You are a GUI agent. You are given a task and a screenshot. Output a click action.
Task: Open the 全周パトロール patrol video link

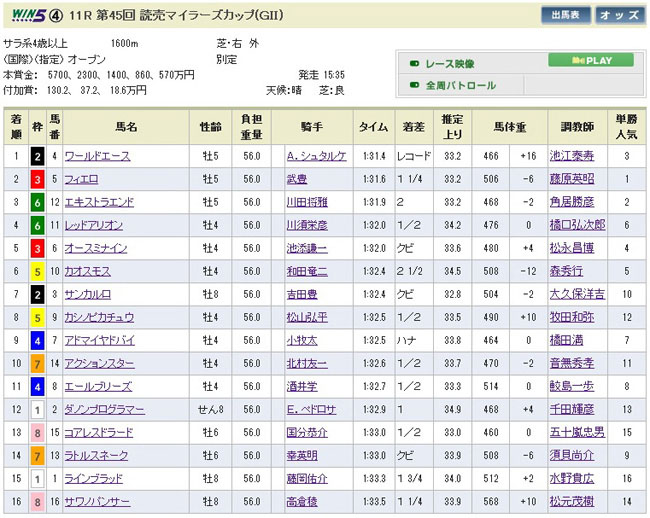(x=460, y=85)
